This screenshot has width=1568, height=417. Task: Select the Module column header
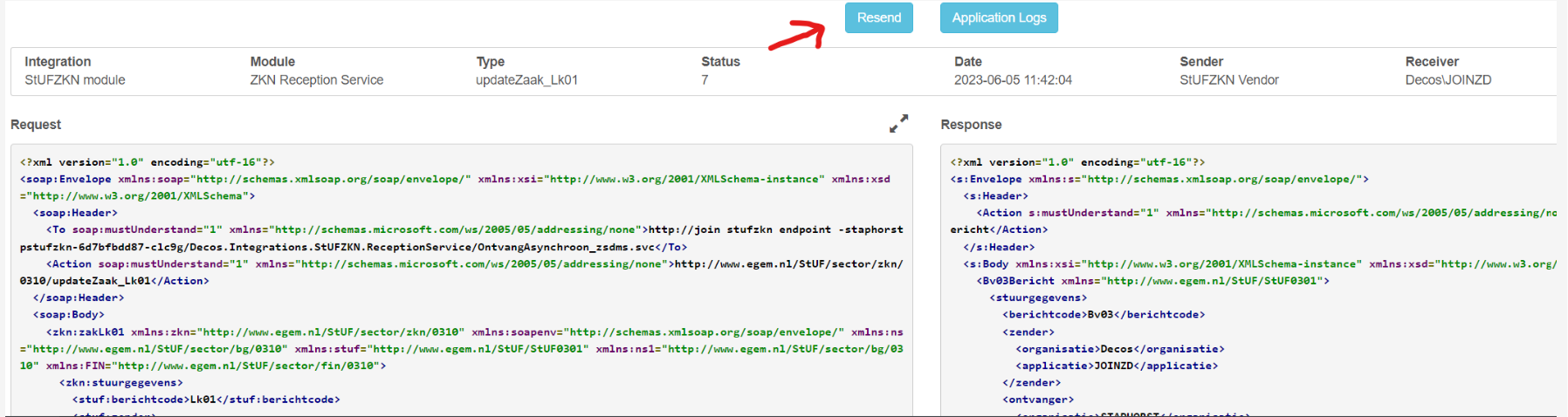[272, 62]
